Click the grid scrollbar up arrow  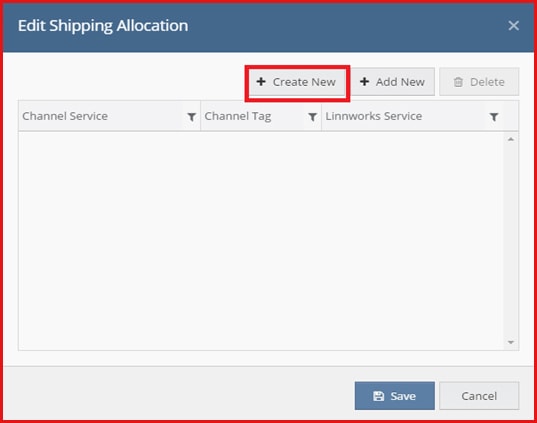pos(511,139)
